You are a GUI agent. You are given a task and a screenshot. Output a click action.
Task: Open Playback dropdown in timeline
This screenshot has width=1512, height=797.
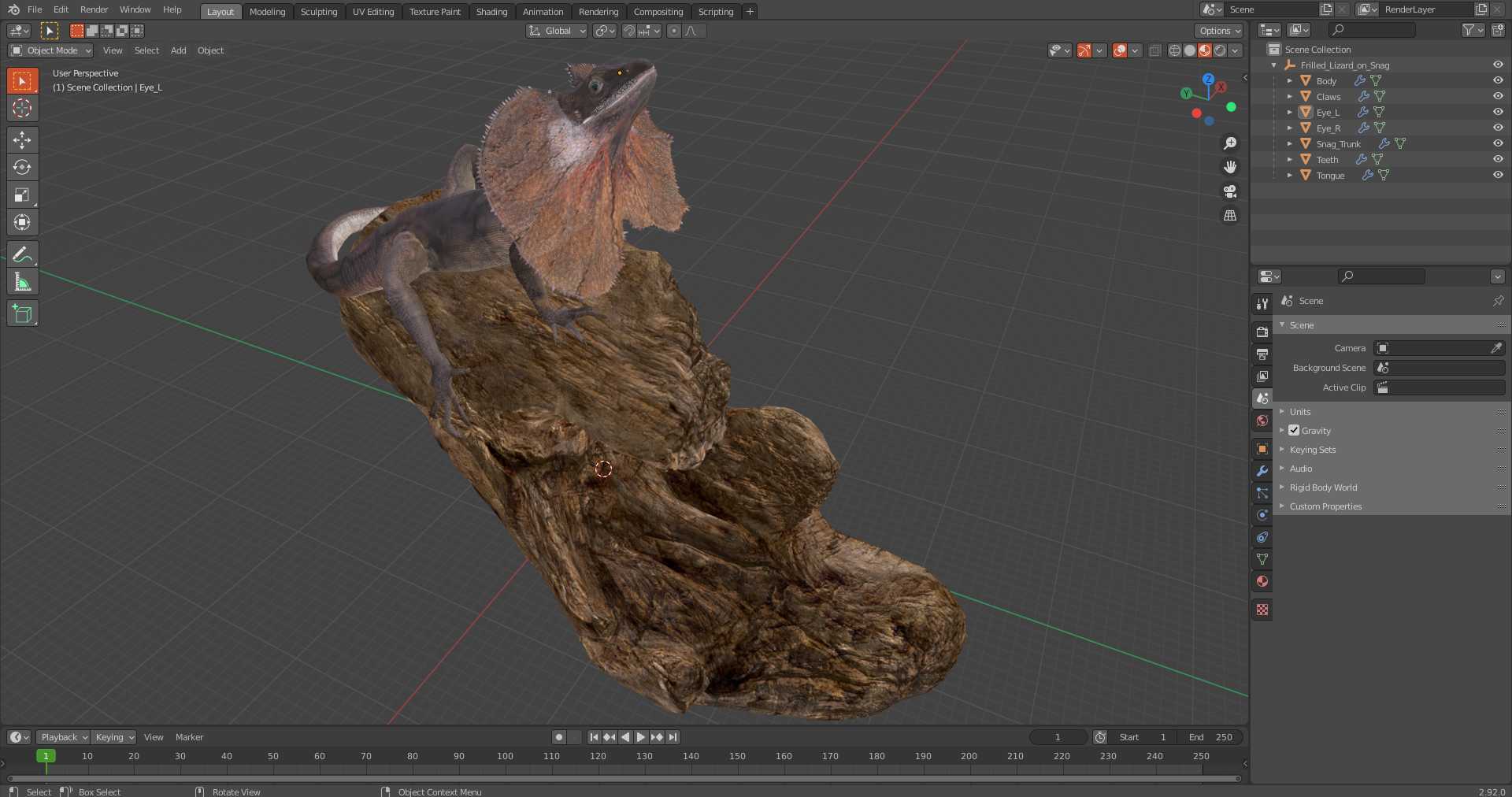[x=63, y=737]
